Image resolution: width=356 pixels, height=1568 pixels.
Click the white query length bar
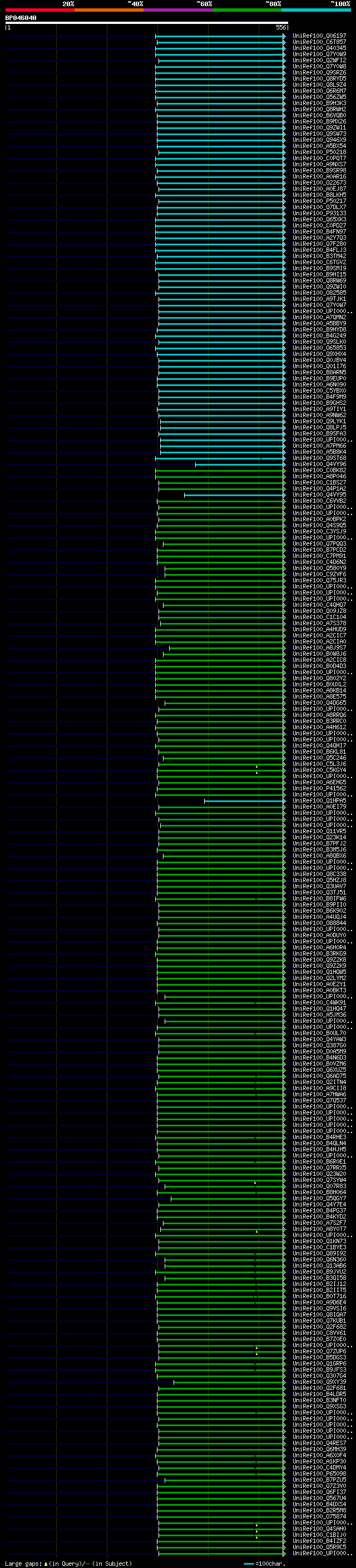[x=147, y=23]
